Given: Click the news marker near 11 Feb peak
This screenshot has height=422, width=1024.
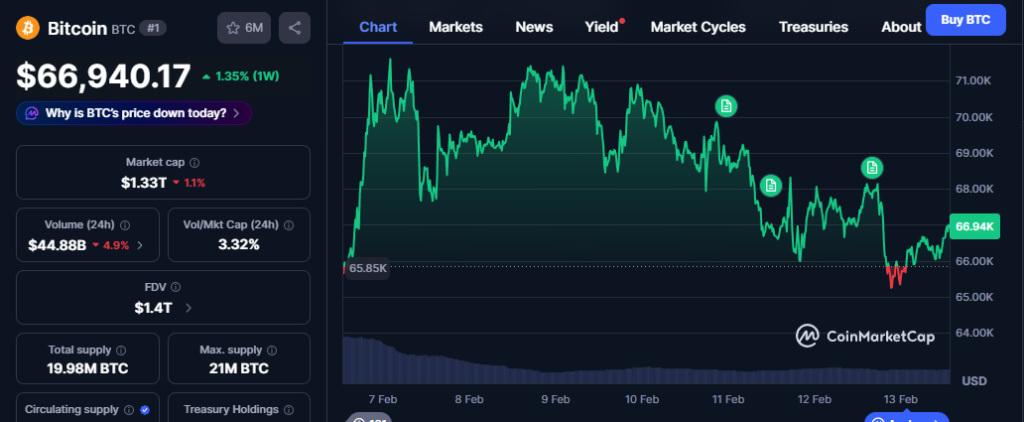Looking at the screenshot, I should click(727, 105).
